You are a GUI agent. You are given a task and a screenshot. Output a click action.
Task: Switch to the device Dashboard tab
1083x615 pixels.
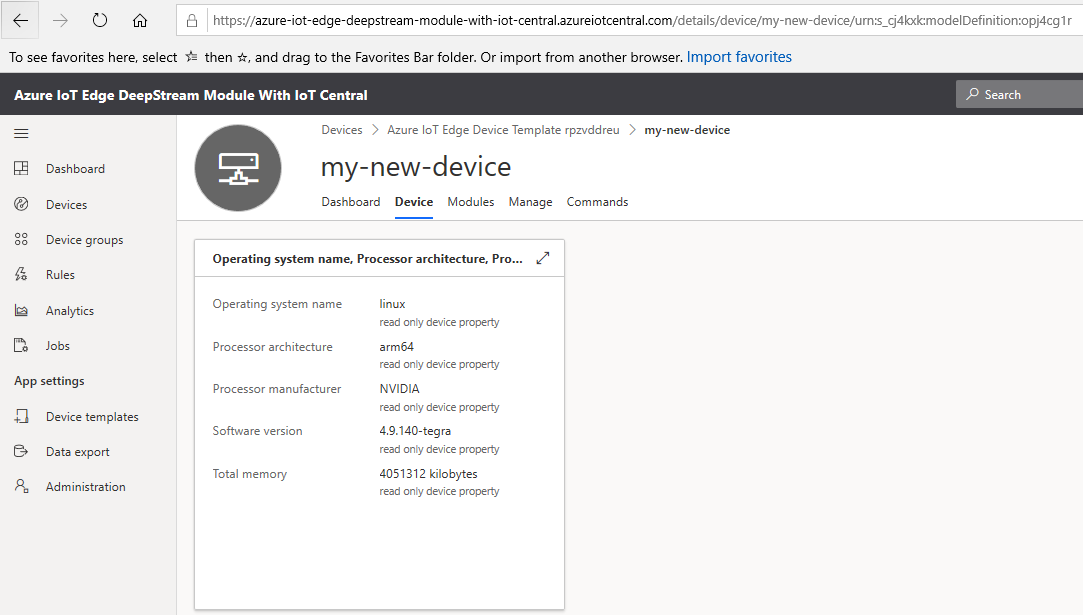(350, 202)
